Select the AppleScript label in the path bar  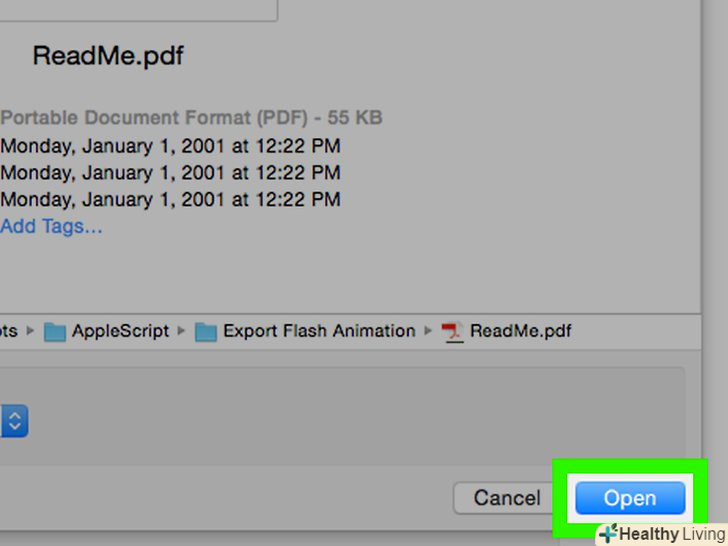(120, 331)
